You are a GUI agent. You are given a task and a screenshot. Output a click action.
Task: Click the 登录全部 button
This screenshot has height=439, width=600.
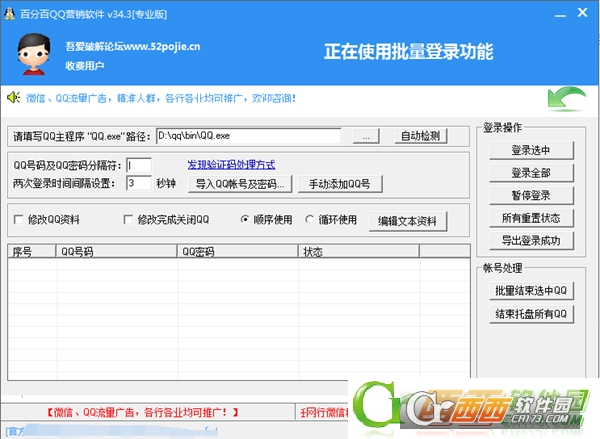click(x=531, y=173)
